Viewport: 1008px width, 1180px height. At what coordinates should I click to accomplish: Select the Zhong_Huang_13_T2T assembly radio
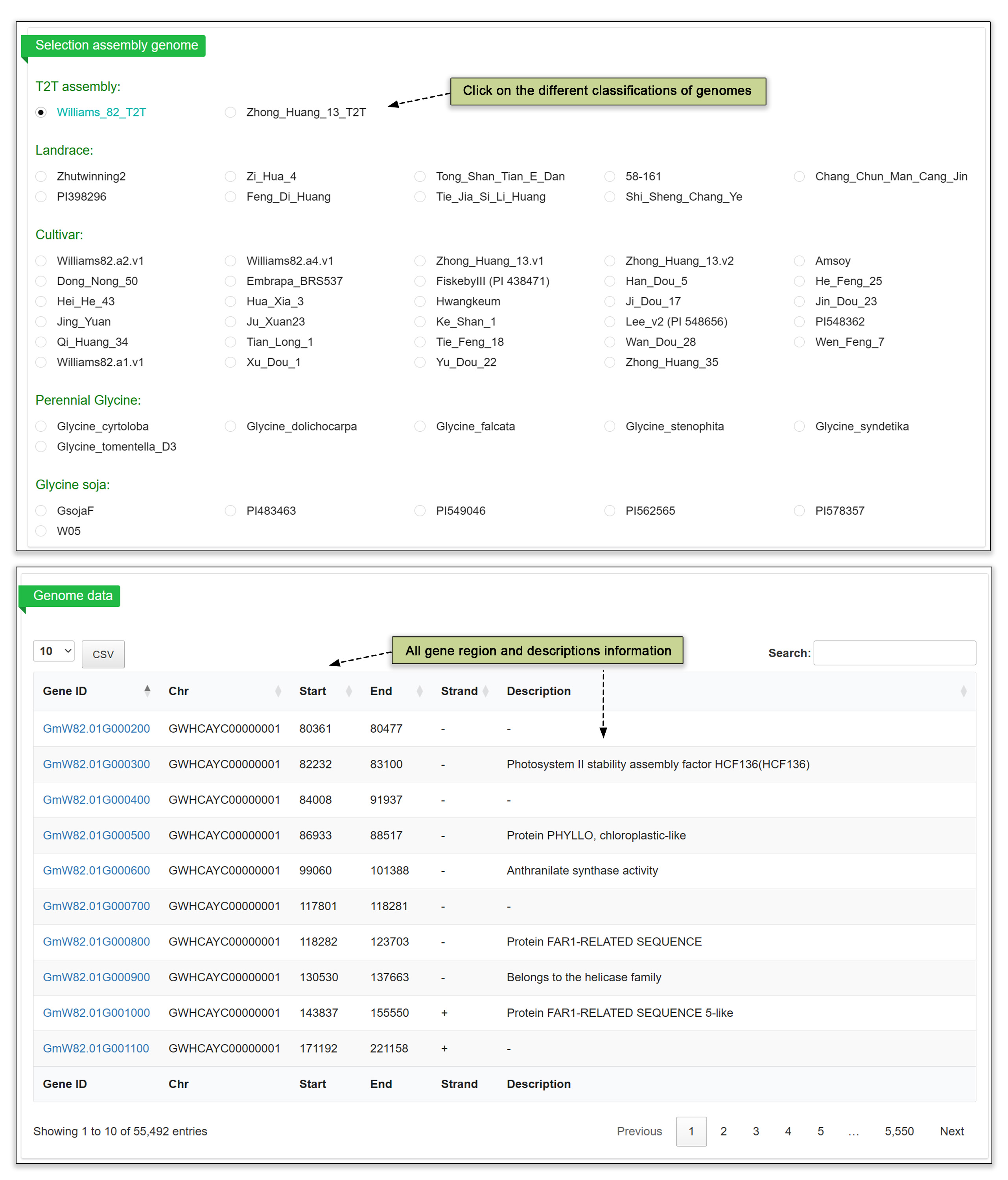click(x=230, y=112)
